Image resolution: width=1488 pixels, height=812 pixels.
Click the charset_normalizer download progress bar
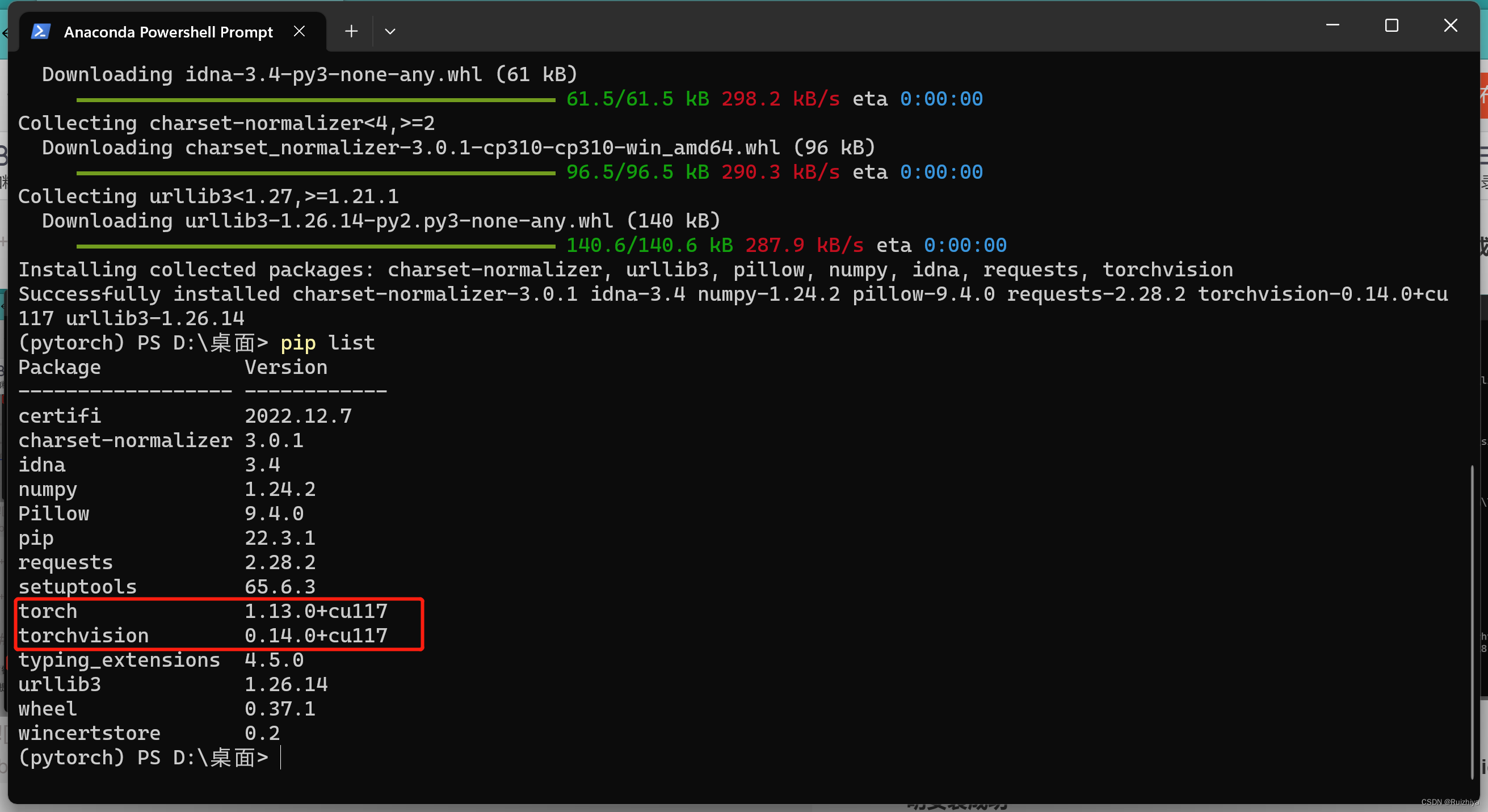(x=316, y=173)
